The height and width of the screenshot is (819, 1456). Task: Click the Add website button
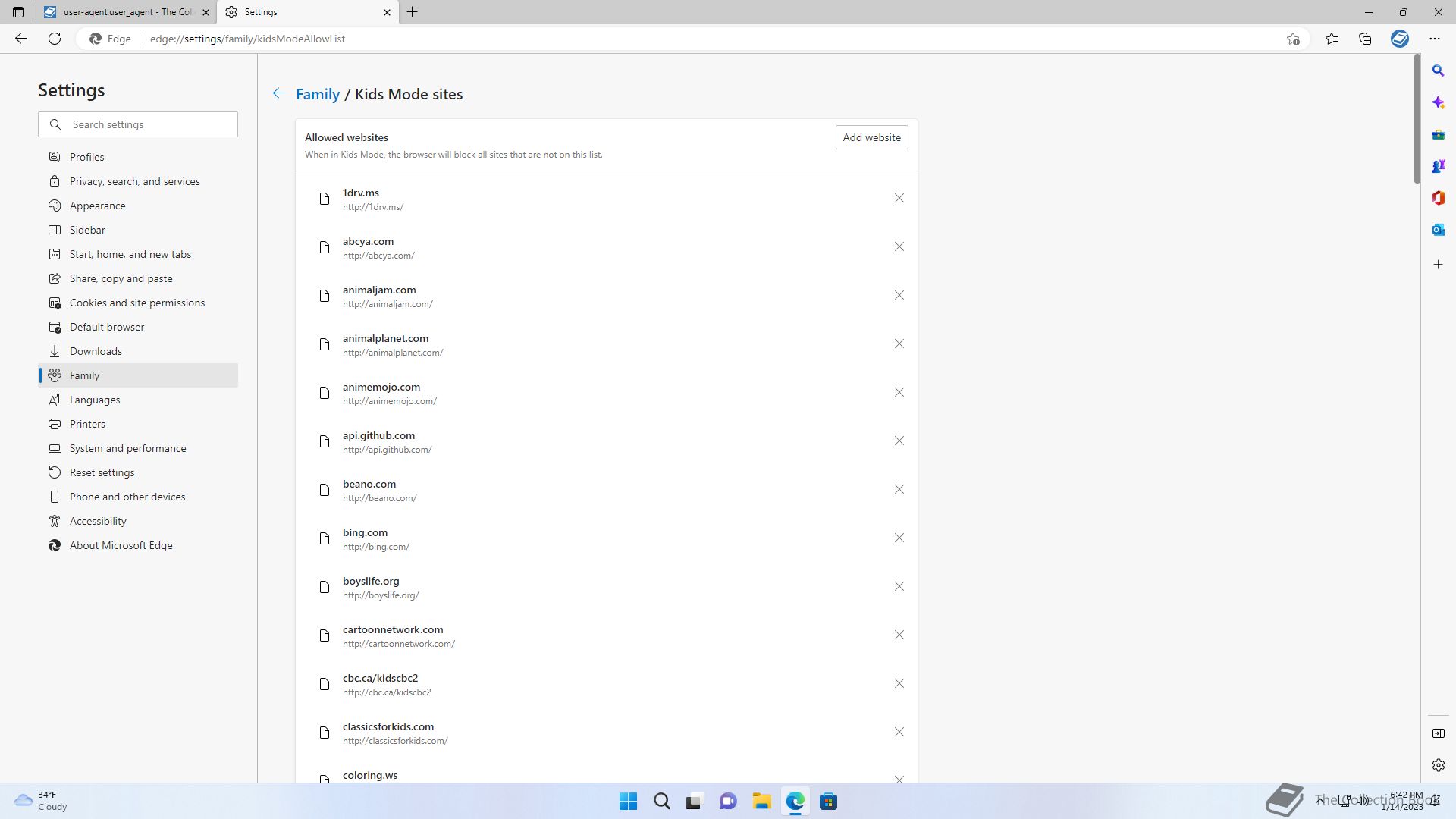point(871,137)
